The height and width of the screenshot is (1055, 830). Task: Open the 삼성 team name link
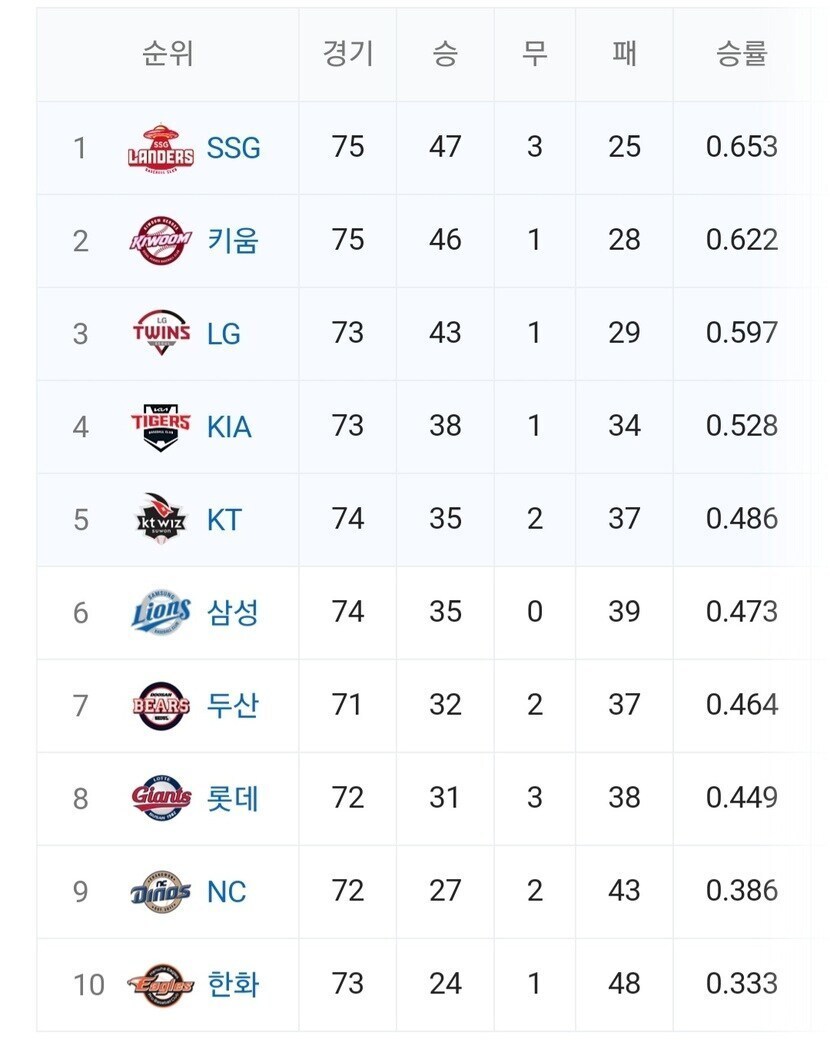pyautogui.click(x=233, y=613)
